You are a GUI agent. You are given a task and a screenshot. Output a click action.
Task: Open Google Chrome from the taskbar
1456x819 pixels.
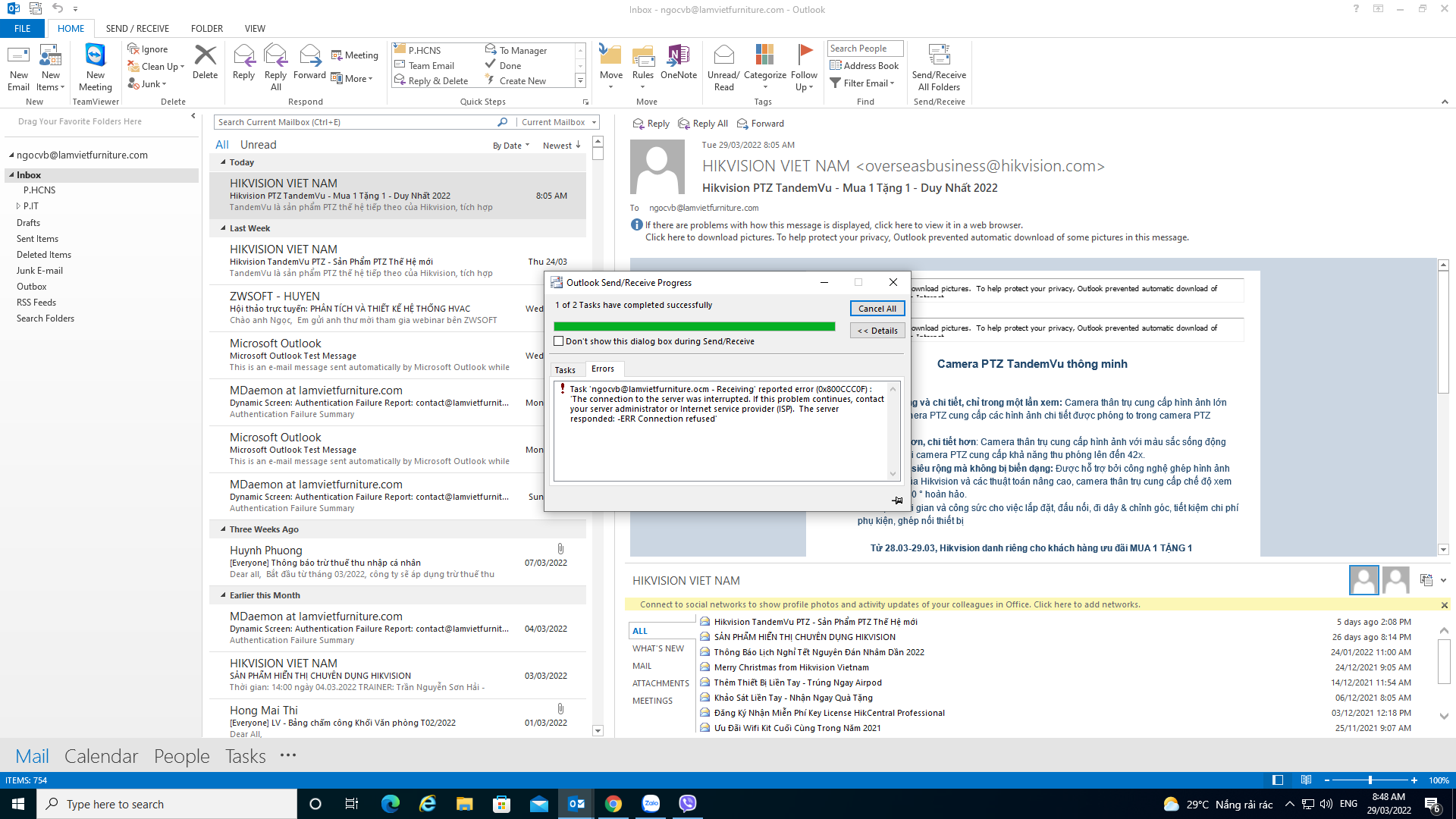613,804
